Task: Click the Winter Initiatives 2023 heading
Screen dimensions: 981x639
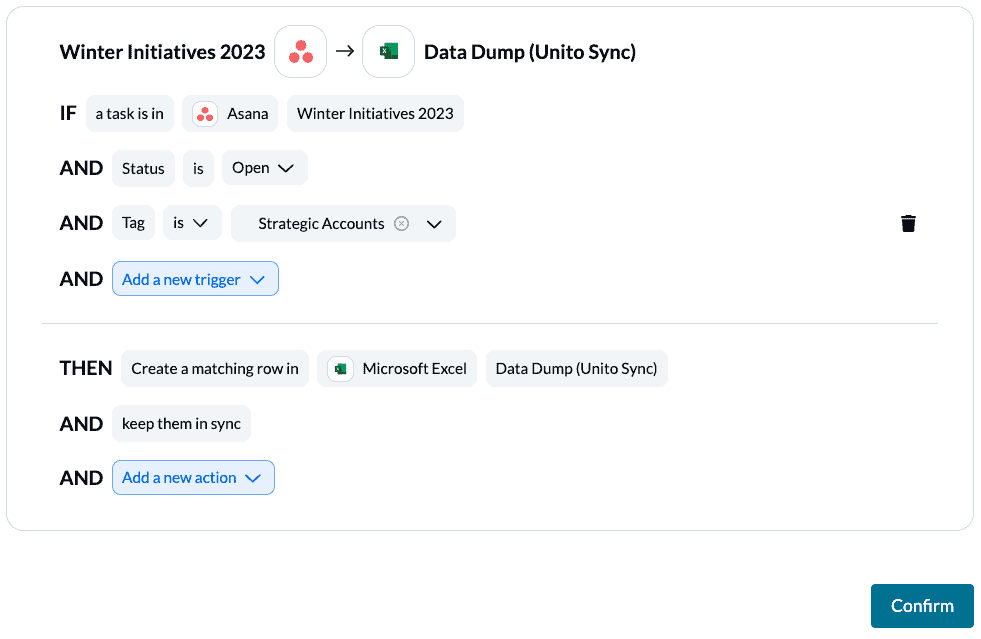Action: click(163, 52)
